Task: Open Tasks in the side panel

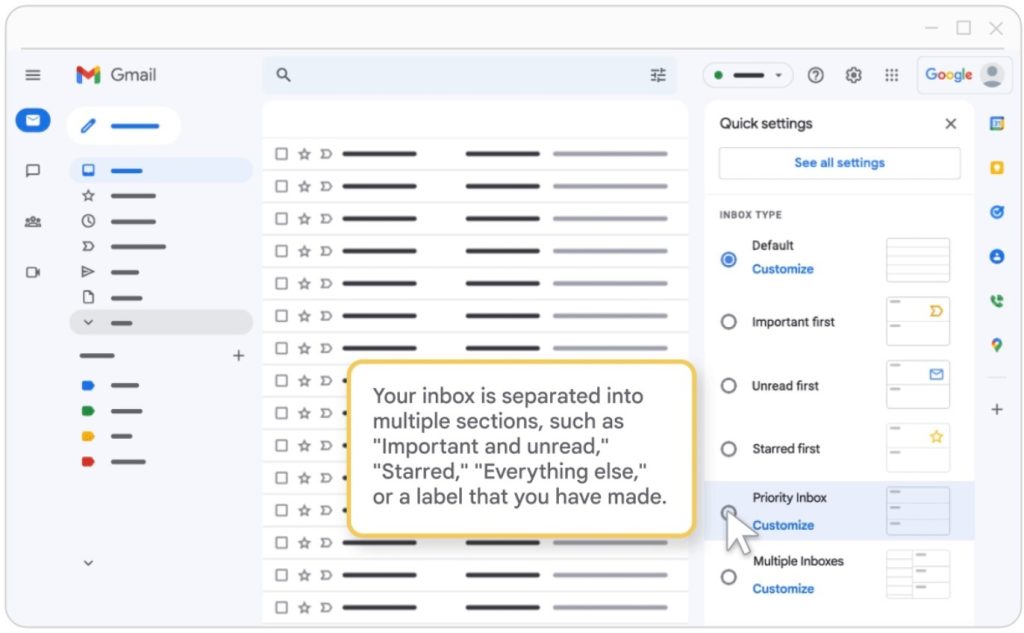Action: [997, 212]
